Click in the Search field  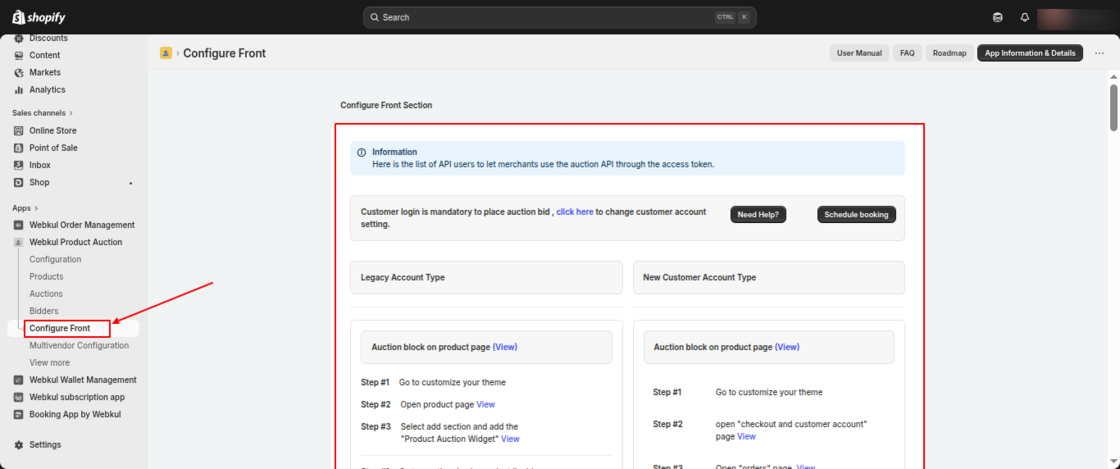(559, 17)
